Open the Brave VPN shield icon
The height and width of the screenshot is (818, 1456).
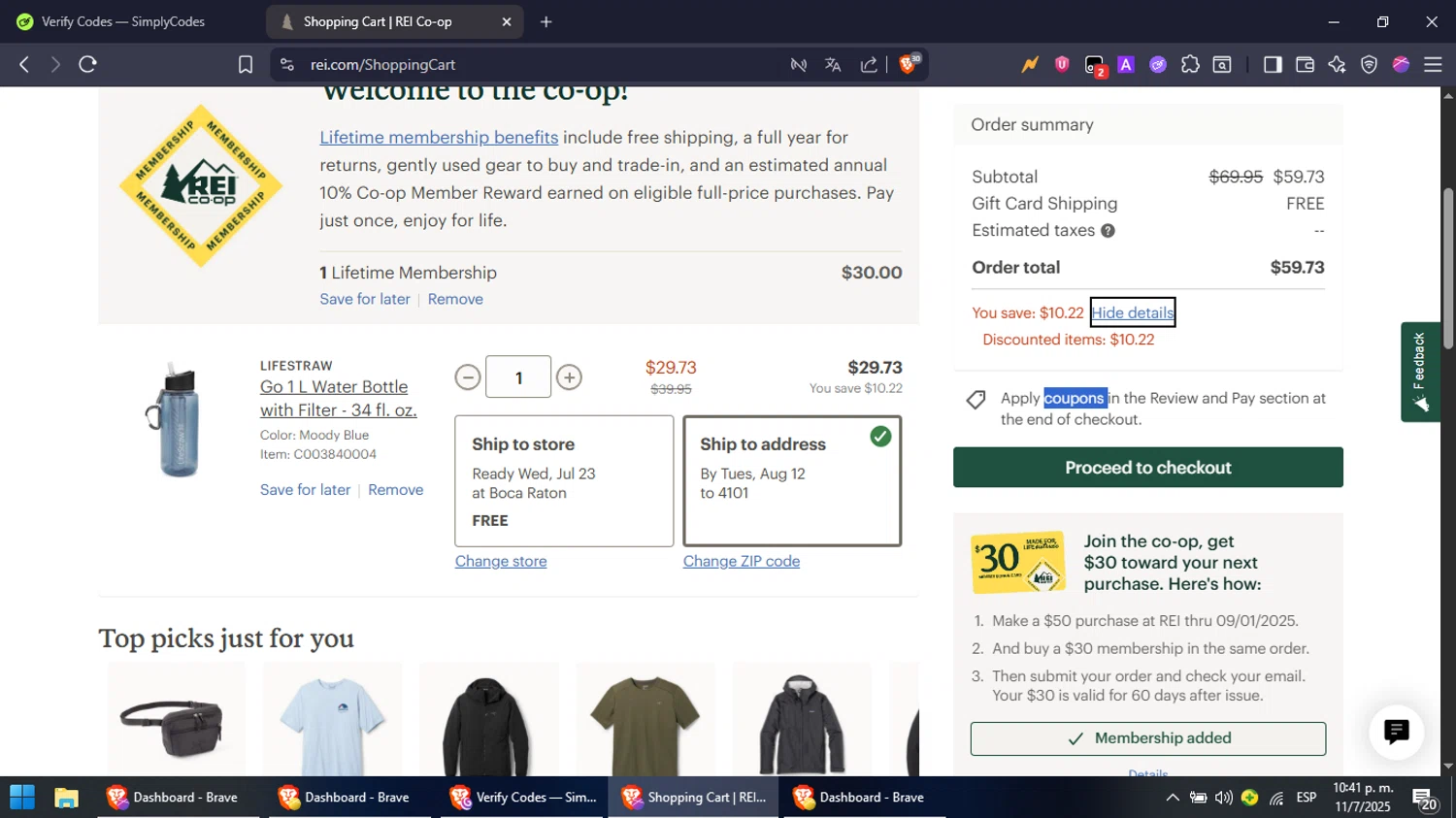pos(1369,65)
